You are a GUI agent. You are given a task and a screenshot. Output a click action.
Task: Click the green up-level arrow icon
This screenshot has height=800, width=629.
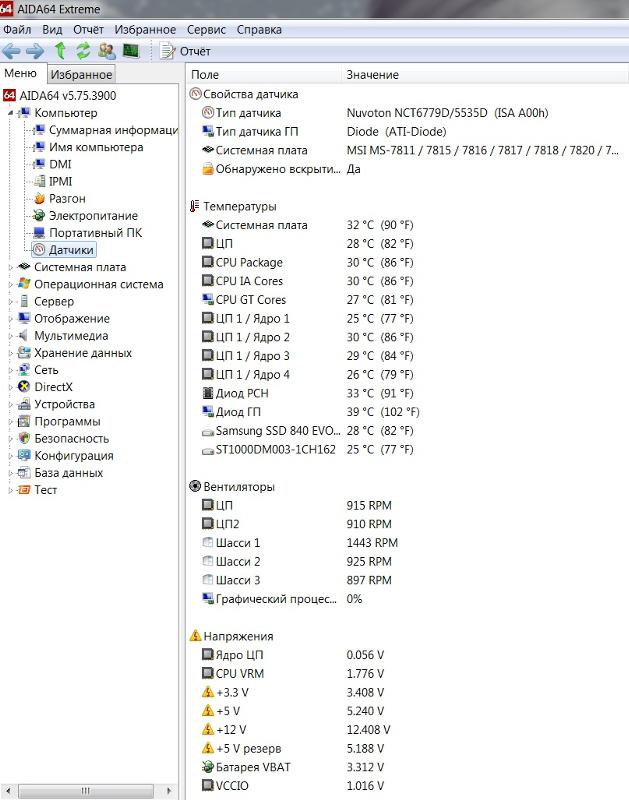click(60, 51)
